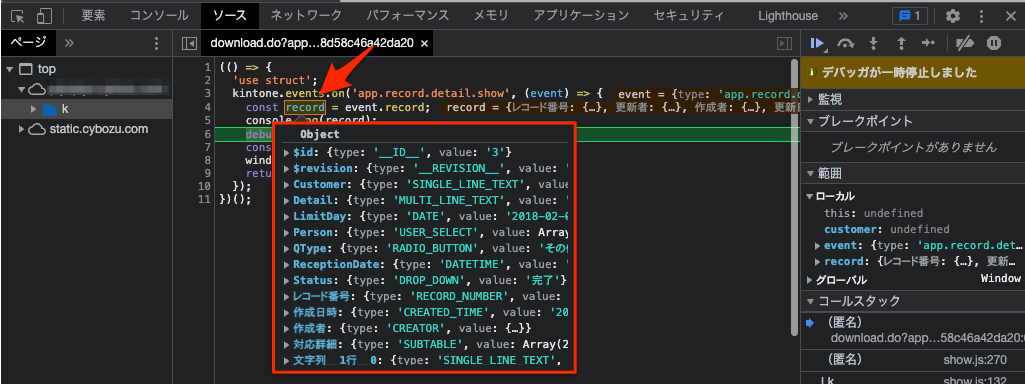Toggle pause on exceptions

coord(994,43)
